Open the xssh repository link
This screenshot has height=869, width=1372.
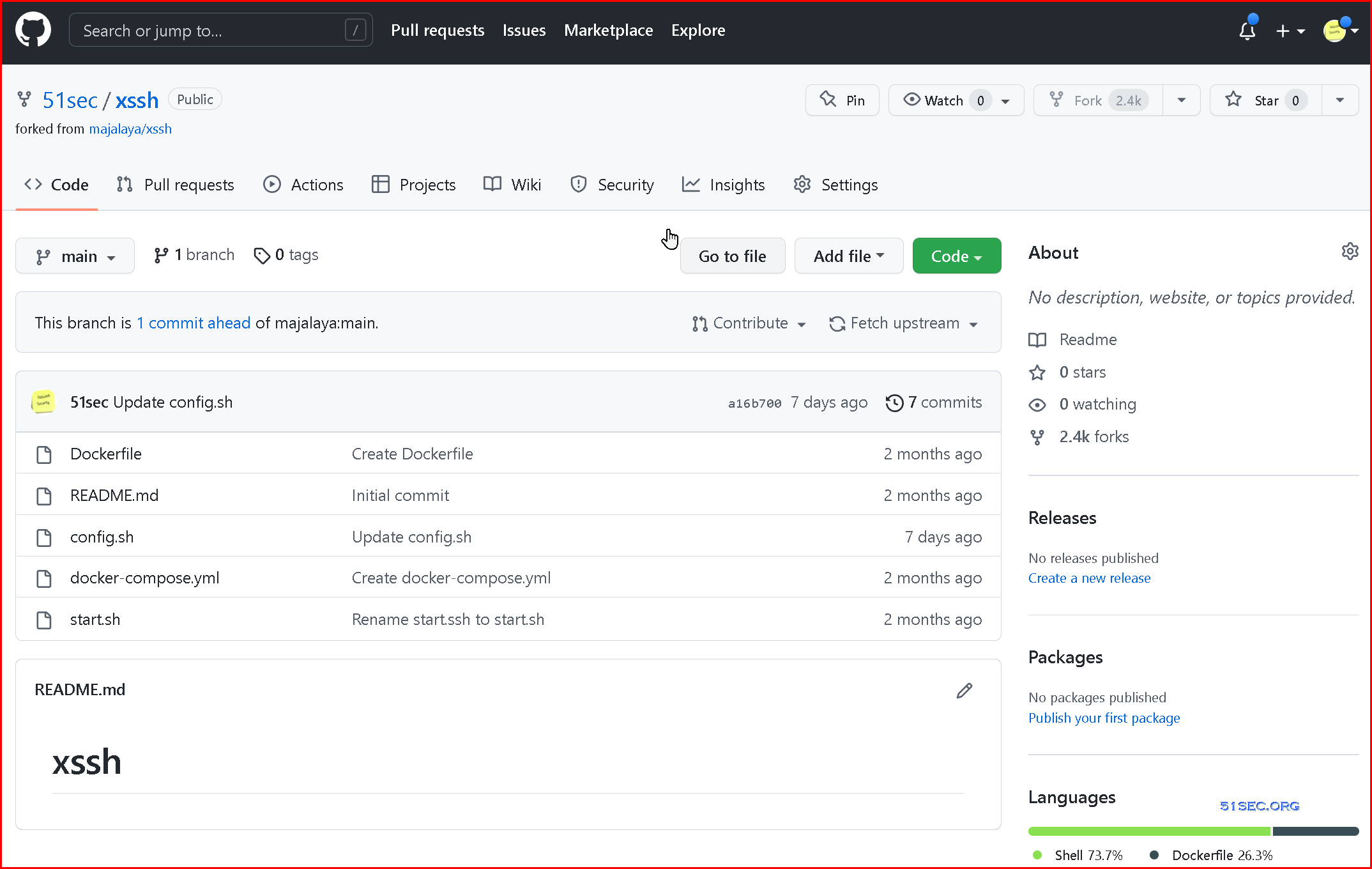coord(137,100)
